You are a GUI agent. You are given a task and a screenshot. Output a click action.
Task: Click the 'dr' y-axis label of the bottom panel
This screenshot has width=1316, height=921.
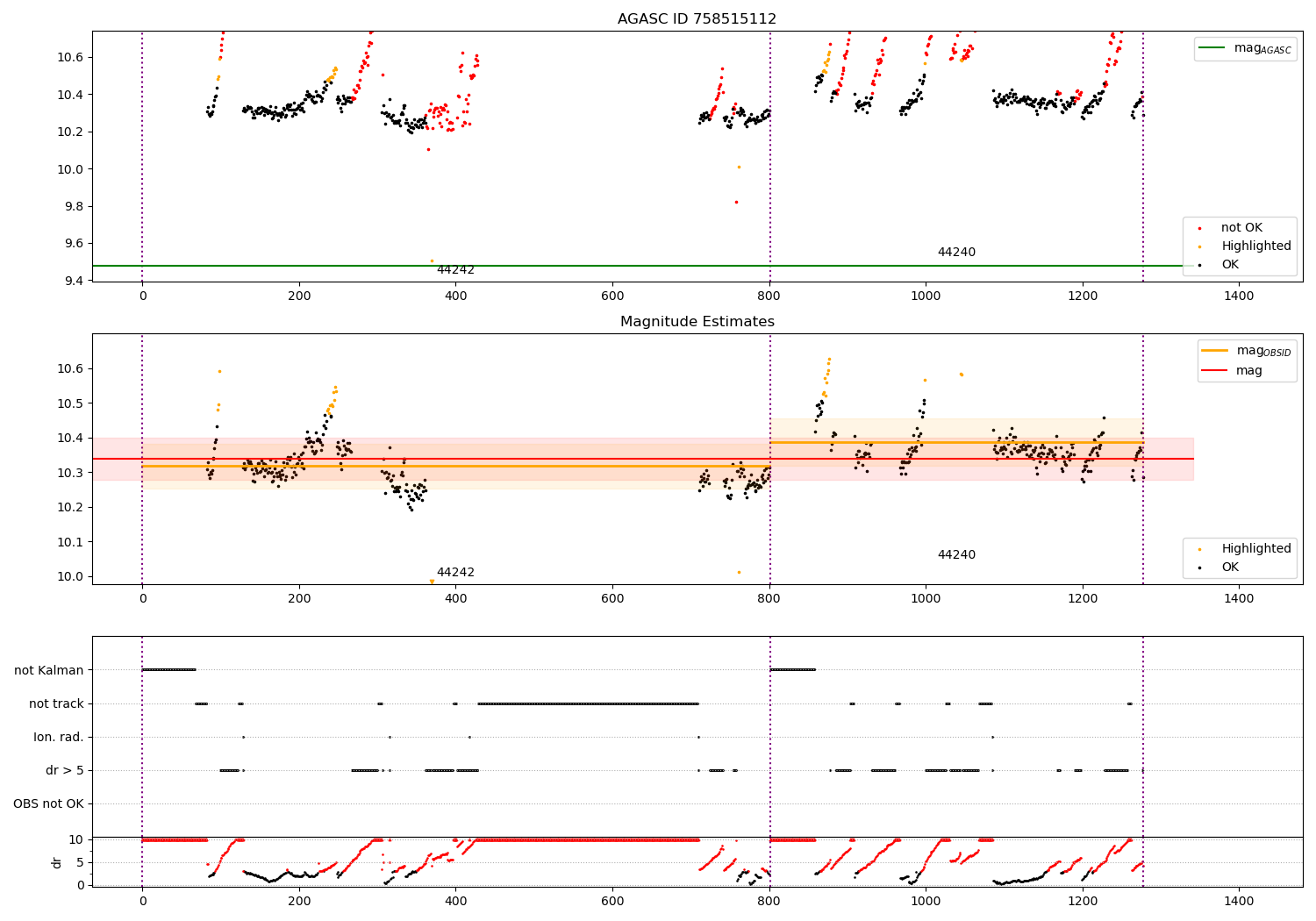coord(57,862)
